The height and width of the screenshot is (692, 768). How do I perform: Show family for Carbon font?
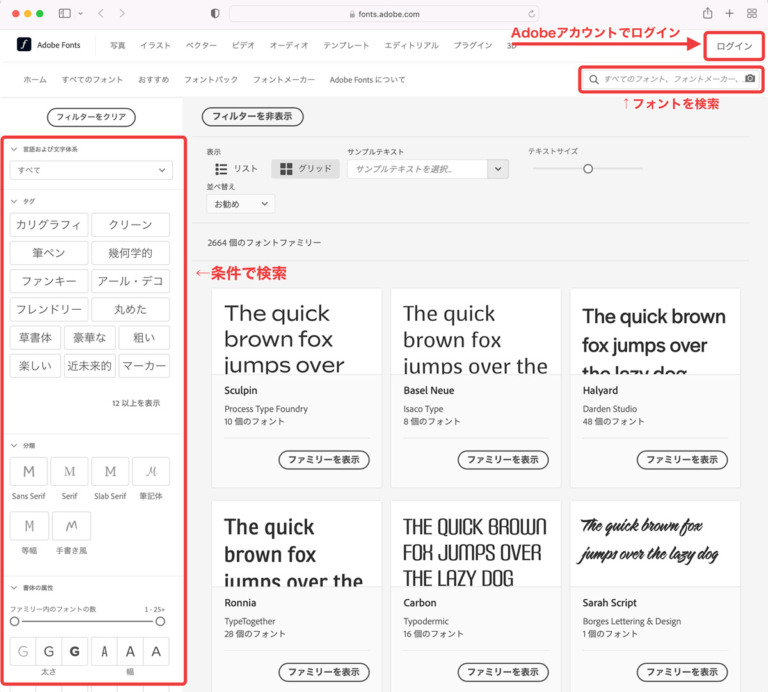(x=503, y=672)
